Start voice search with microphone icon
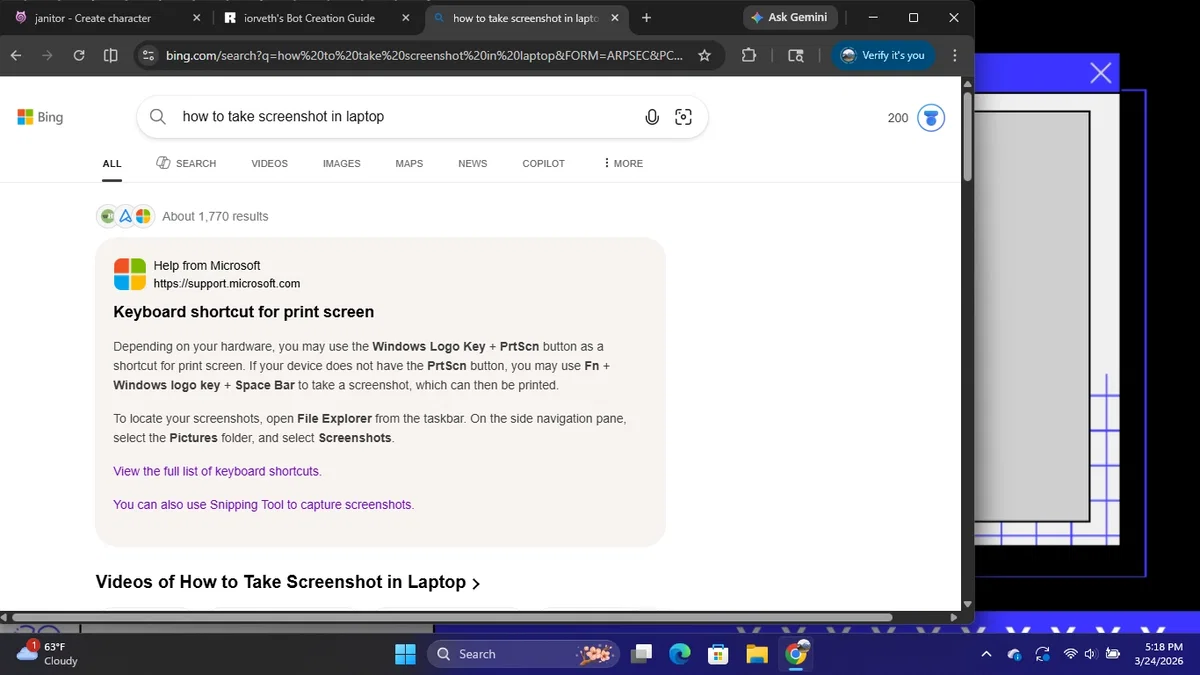Screen dimensions: 1200x675 [652, 117]
